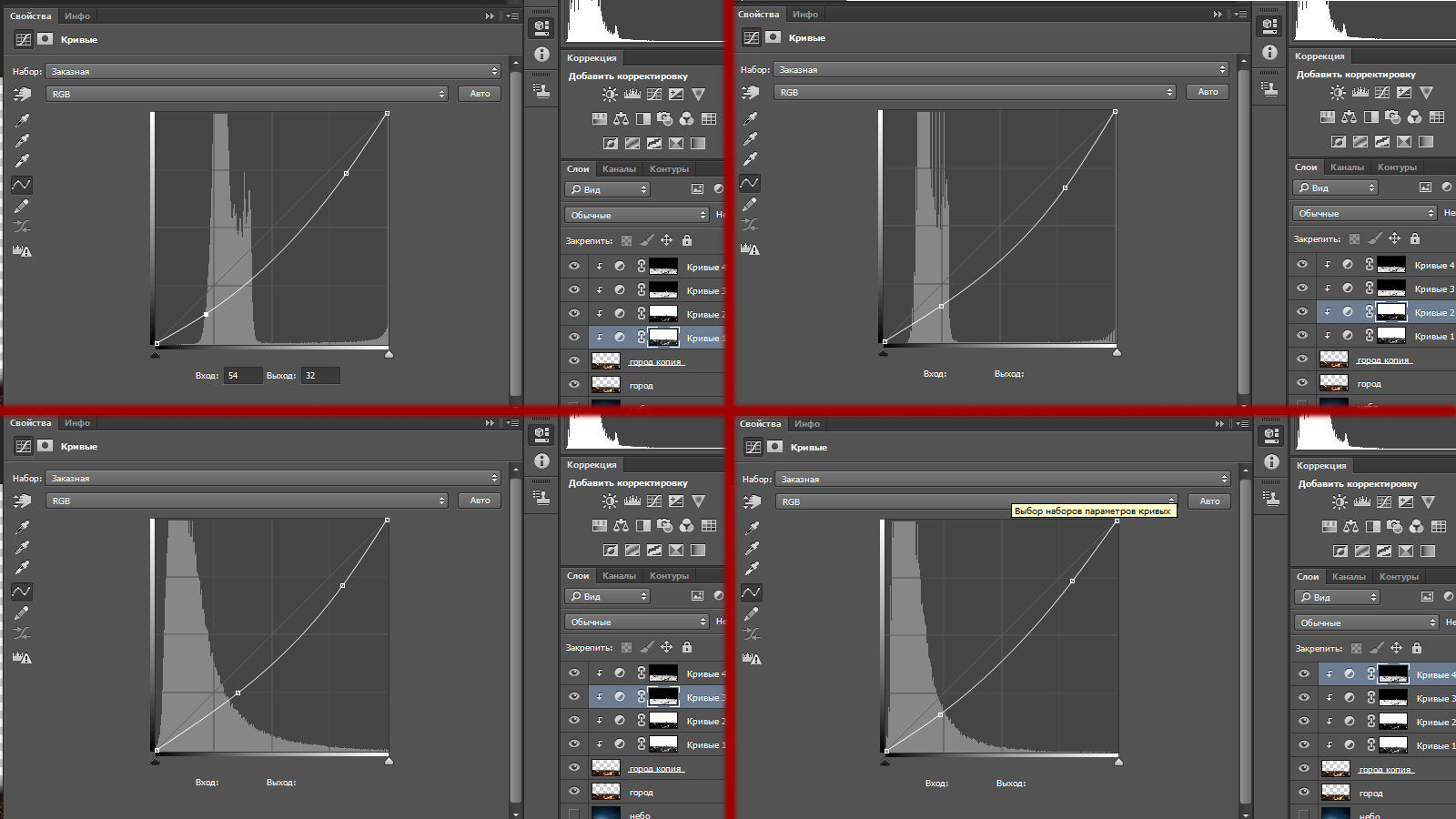The image size is (1456, 819).
Task: Select edit-points curve tool where Кривые 2 is highlighted
Action: (x=750, y=183)
